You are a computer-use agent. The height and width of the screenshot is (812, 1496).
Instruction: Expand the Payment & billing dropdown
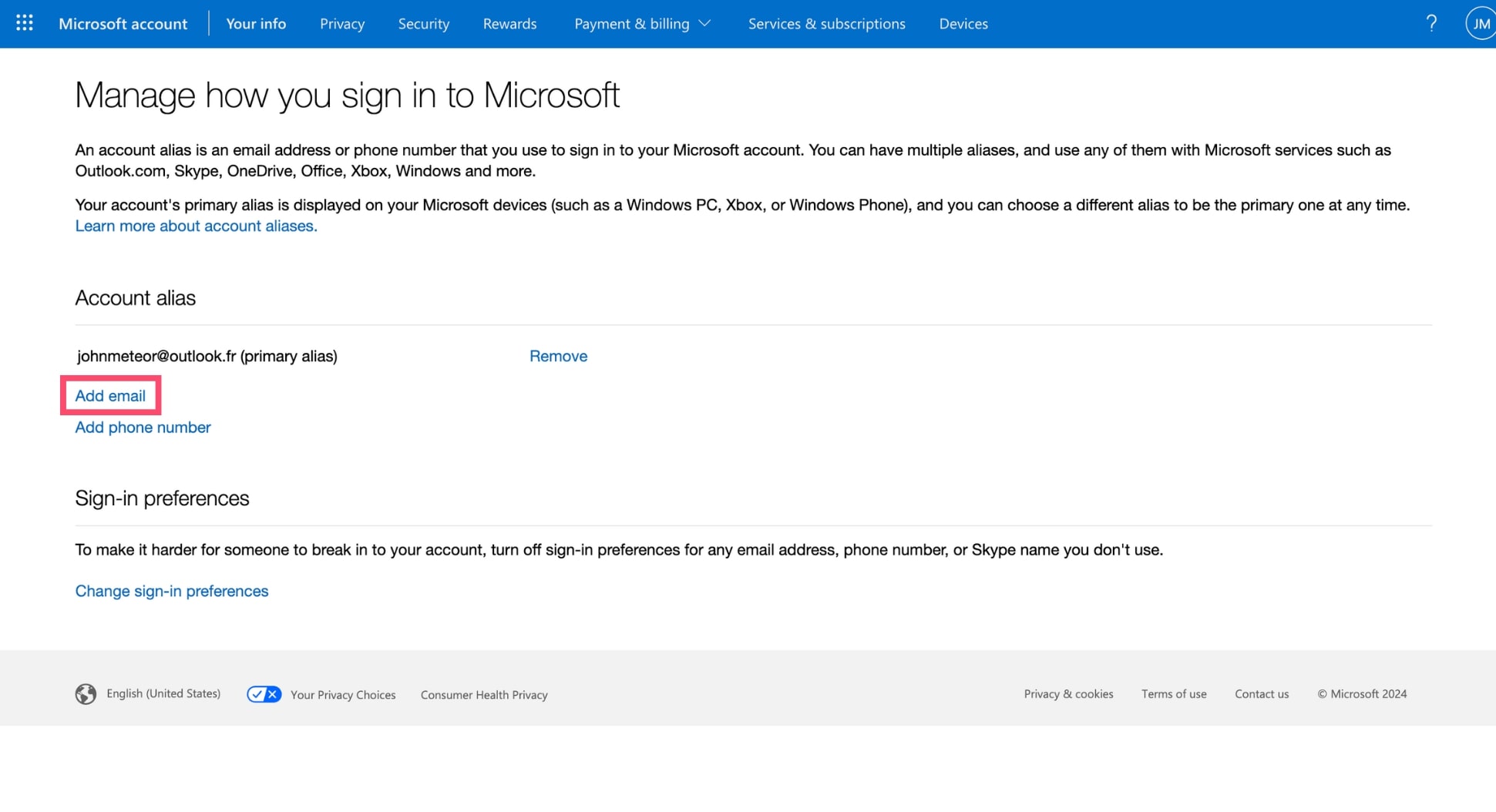coord(642,24)
